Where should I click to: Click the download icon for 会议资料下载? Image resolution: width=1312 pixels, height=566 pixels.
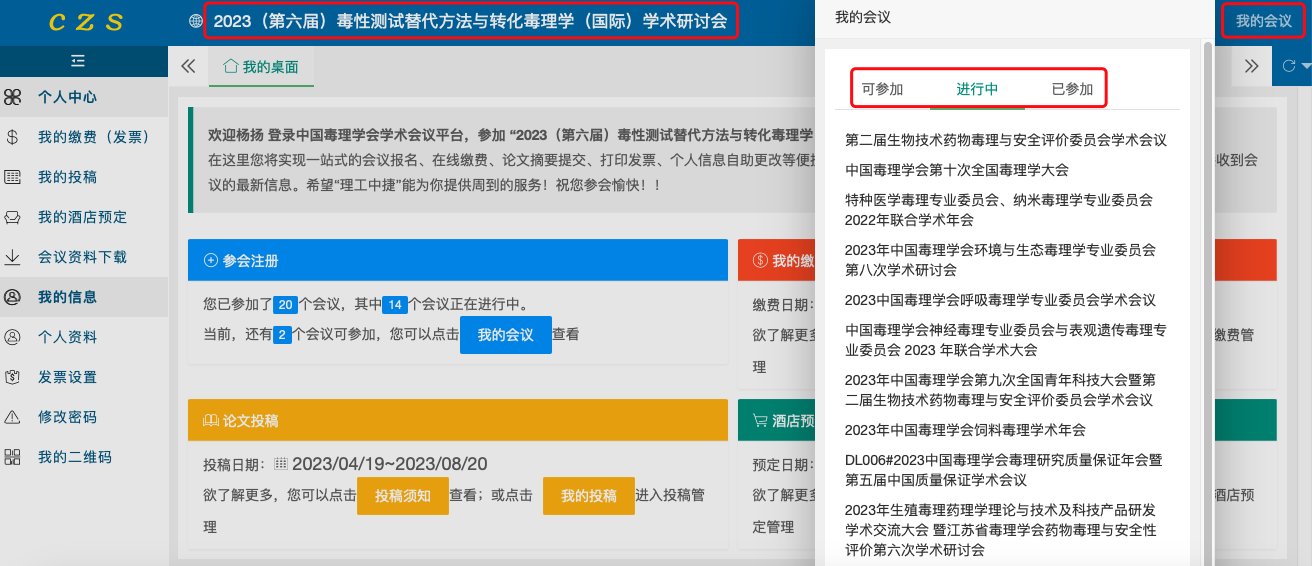tap(13, 257)
